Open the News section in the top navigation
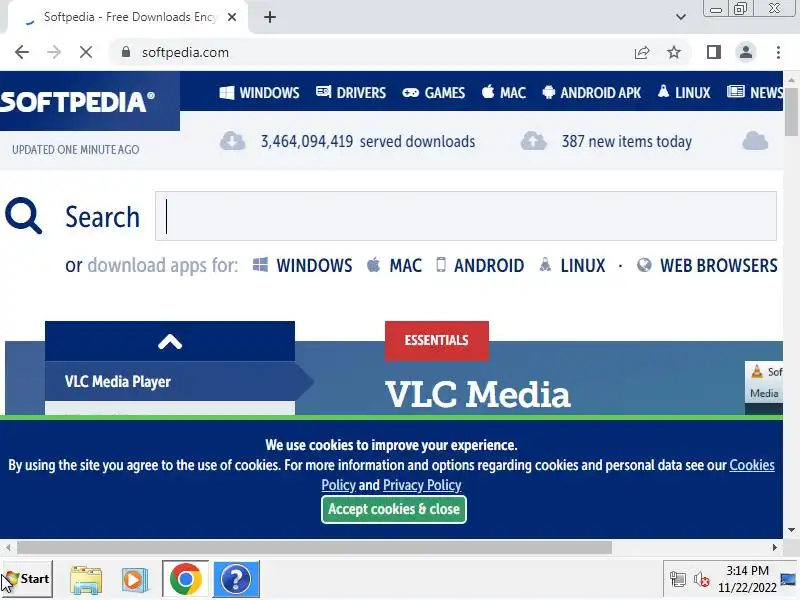This screenshot has width=800, height=600. (755, 92)
